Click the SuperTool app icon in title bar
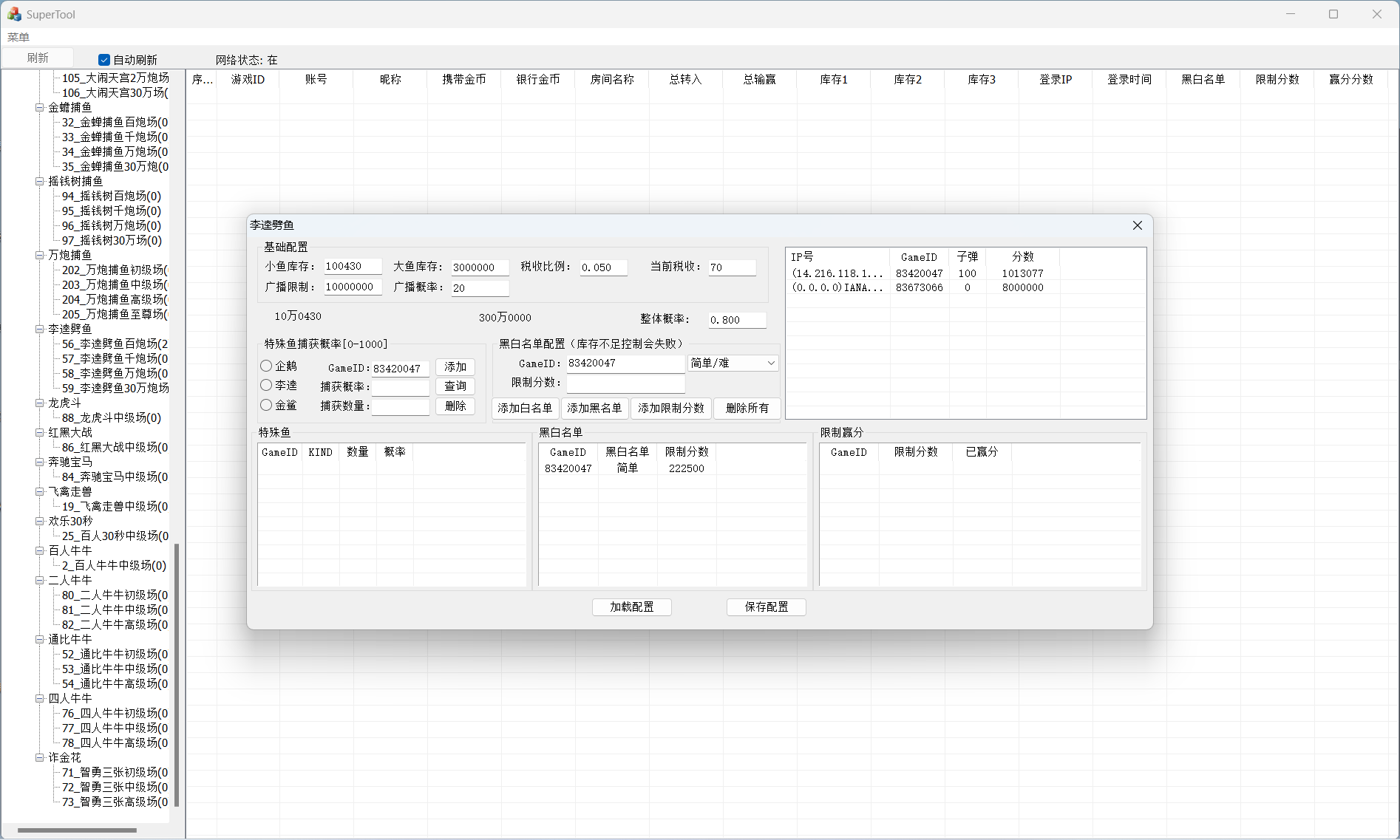Image resolution: width=1400 pixels, height=840 pixels. [14, 14]
